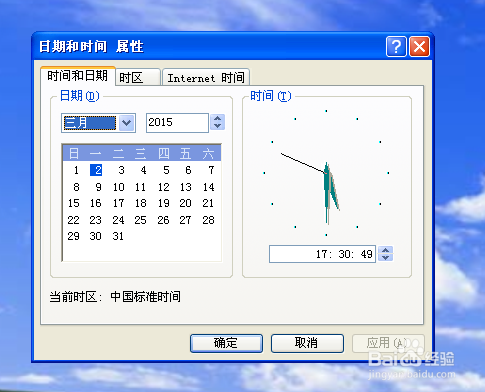The image size is (485, 392).
Task: Select day 17 in the calendar
Action: [119, 203]
